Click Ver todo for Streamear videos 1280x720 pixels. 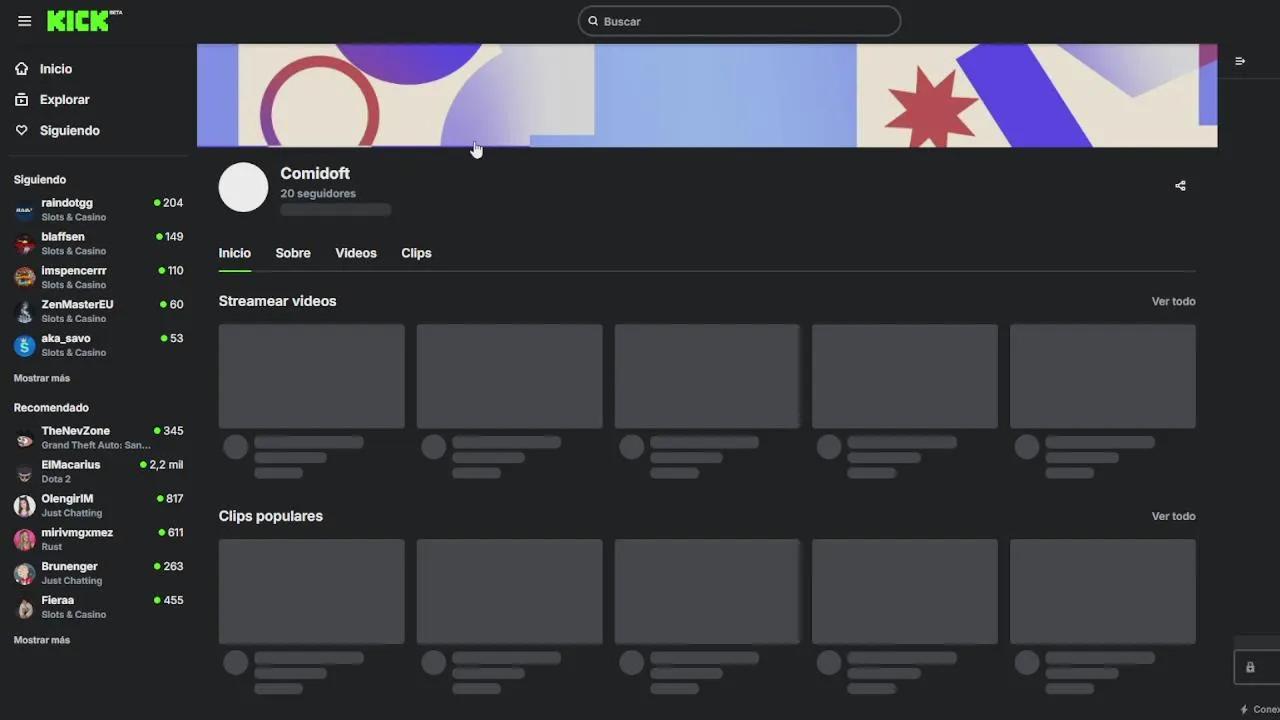click(1173, 301)
